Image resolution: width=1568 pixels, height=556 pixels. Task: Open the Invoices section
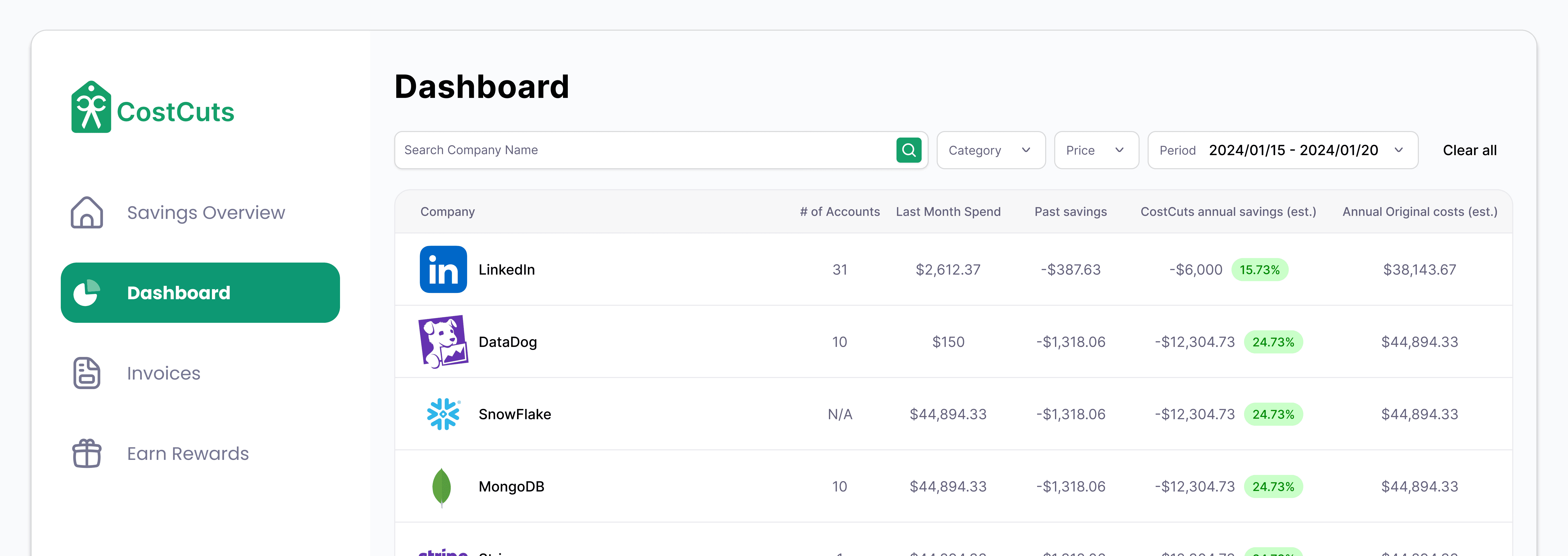click(163, 373)
